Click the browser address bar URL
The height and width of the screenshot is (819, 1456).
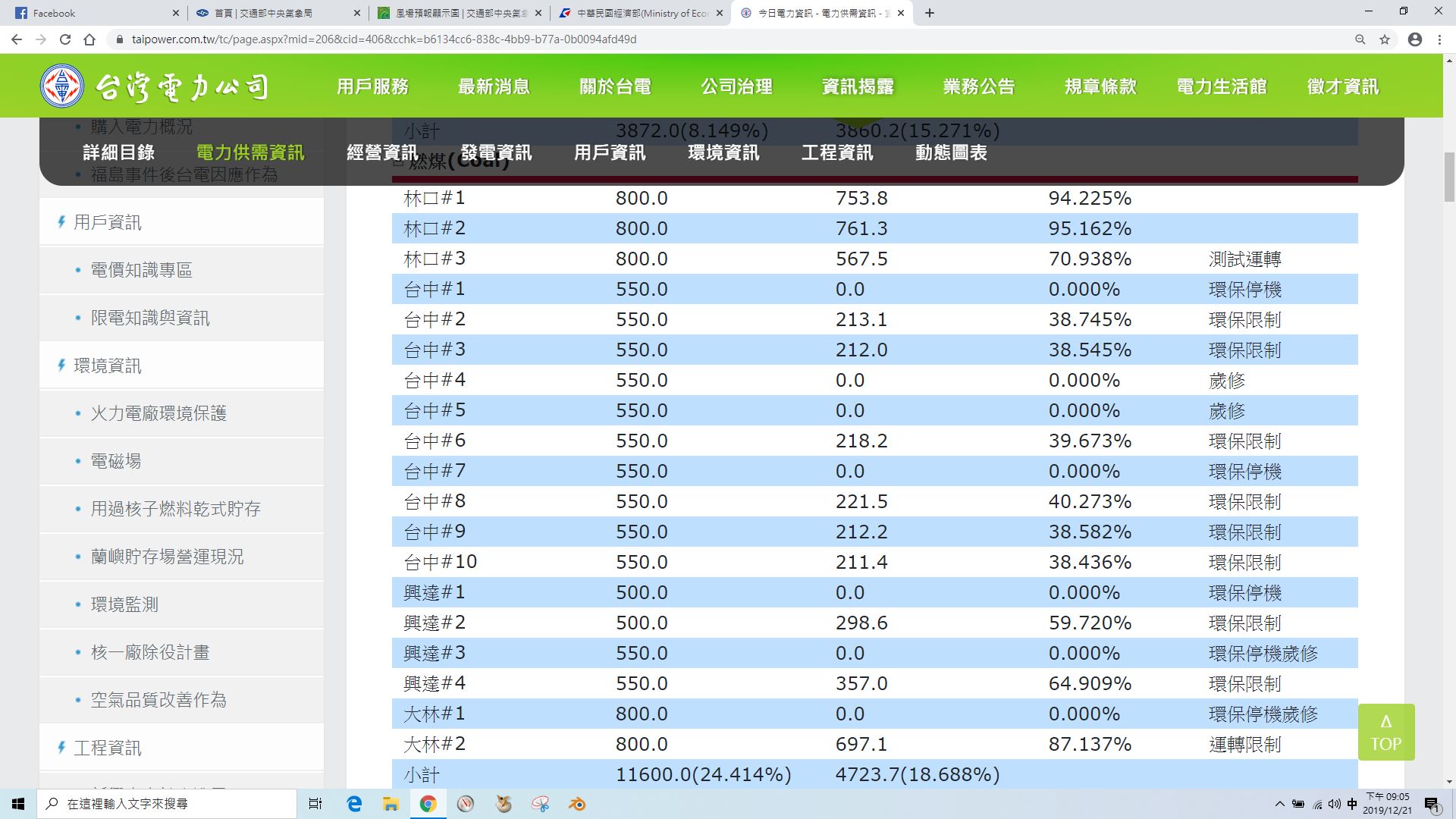384,39
